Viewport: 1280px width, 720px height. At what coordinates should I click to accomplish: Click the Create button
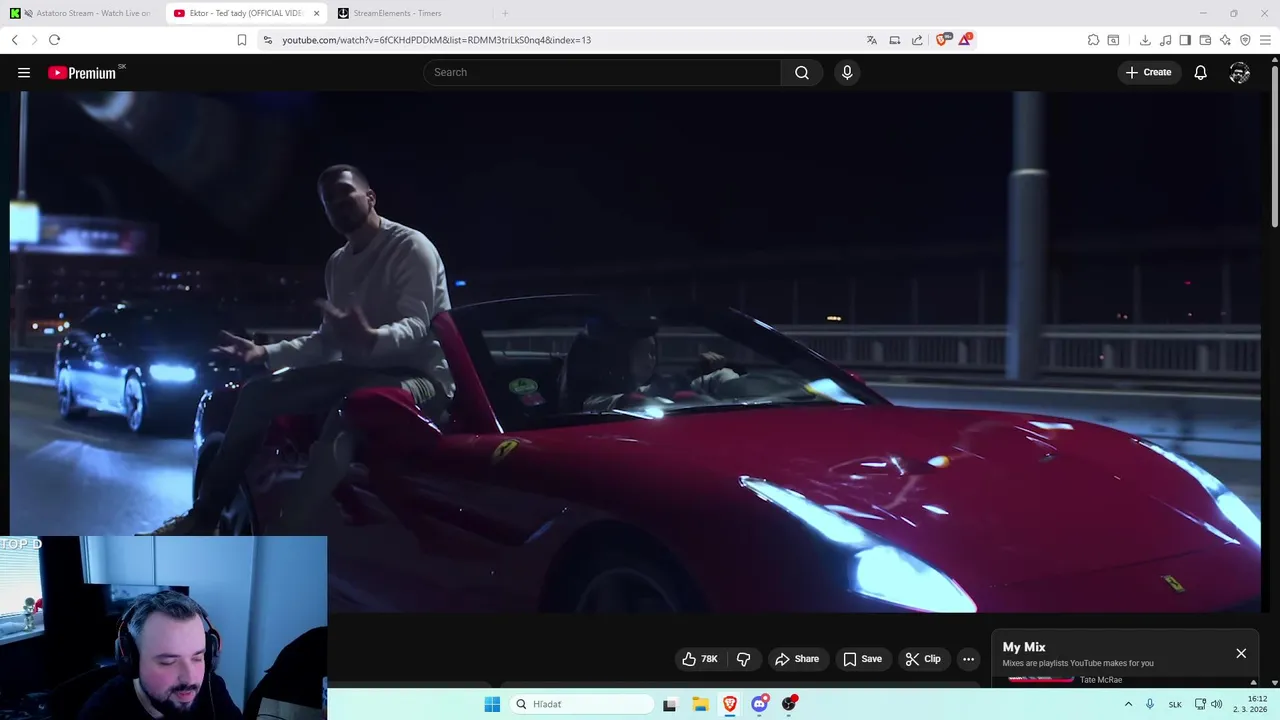point(1148,72)
